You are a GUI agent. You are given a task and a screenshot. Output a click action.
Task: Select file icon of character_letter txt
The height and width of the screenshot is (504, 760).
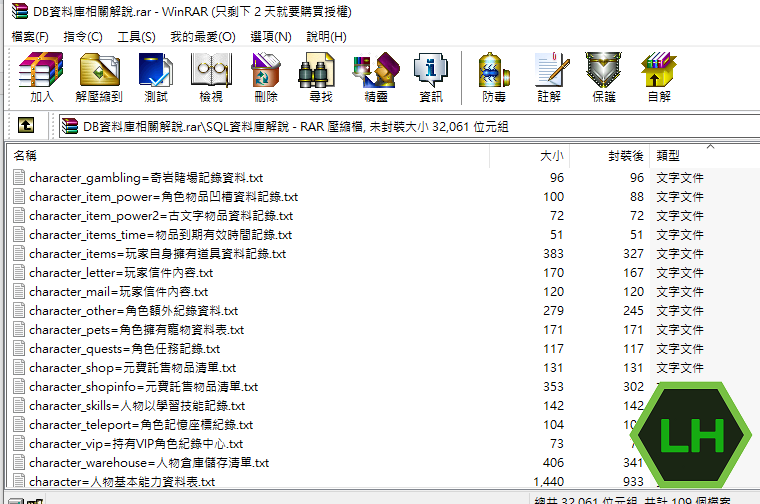[x=19, y=272]
